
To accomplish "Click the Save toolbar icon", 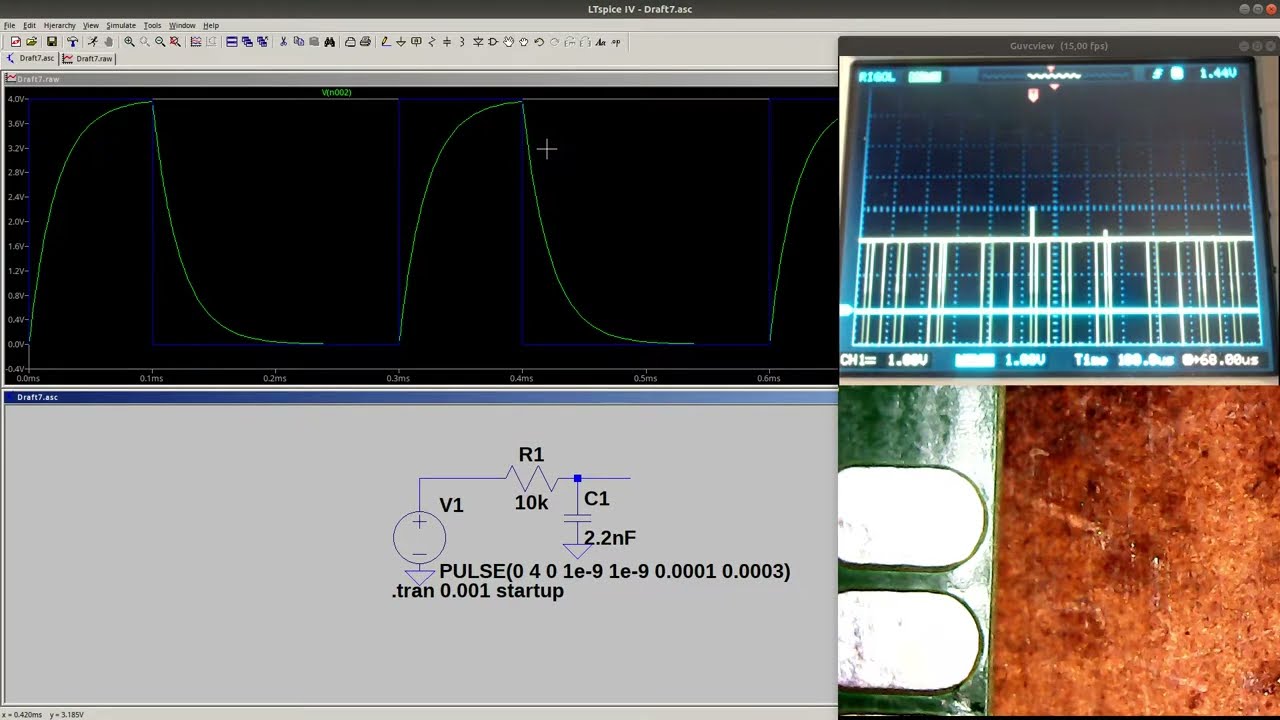I will click(51, 42).
